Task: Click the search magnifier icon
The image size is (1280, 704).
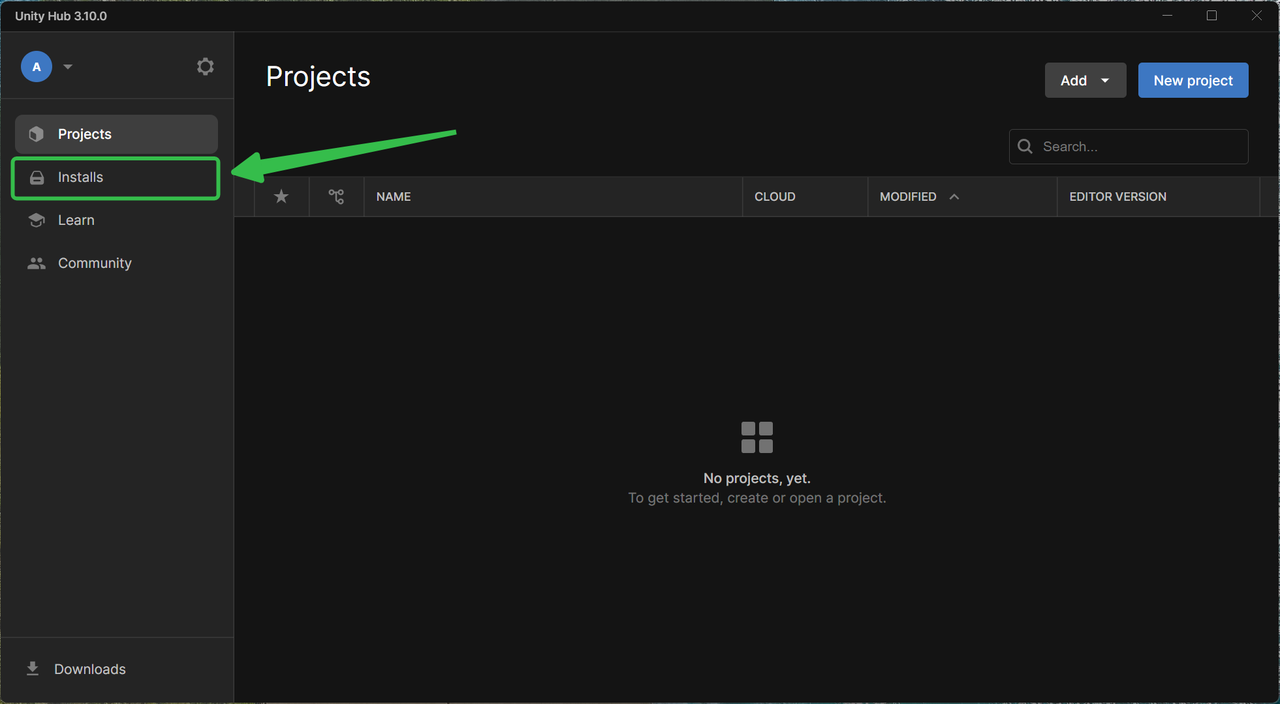Action: [1025, 147]
